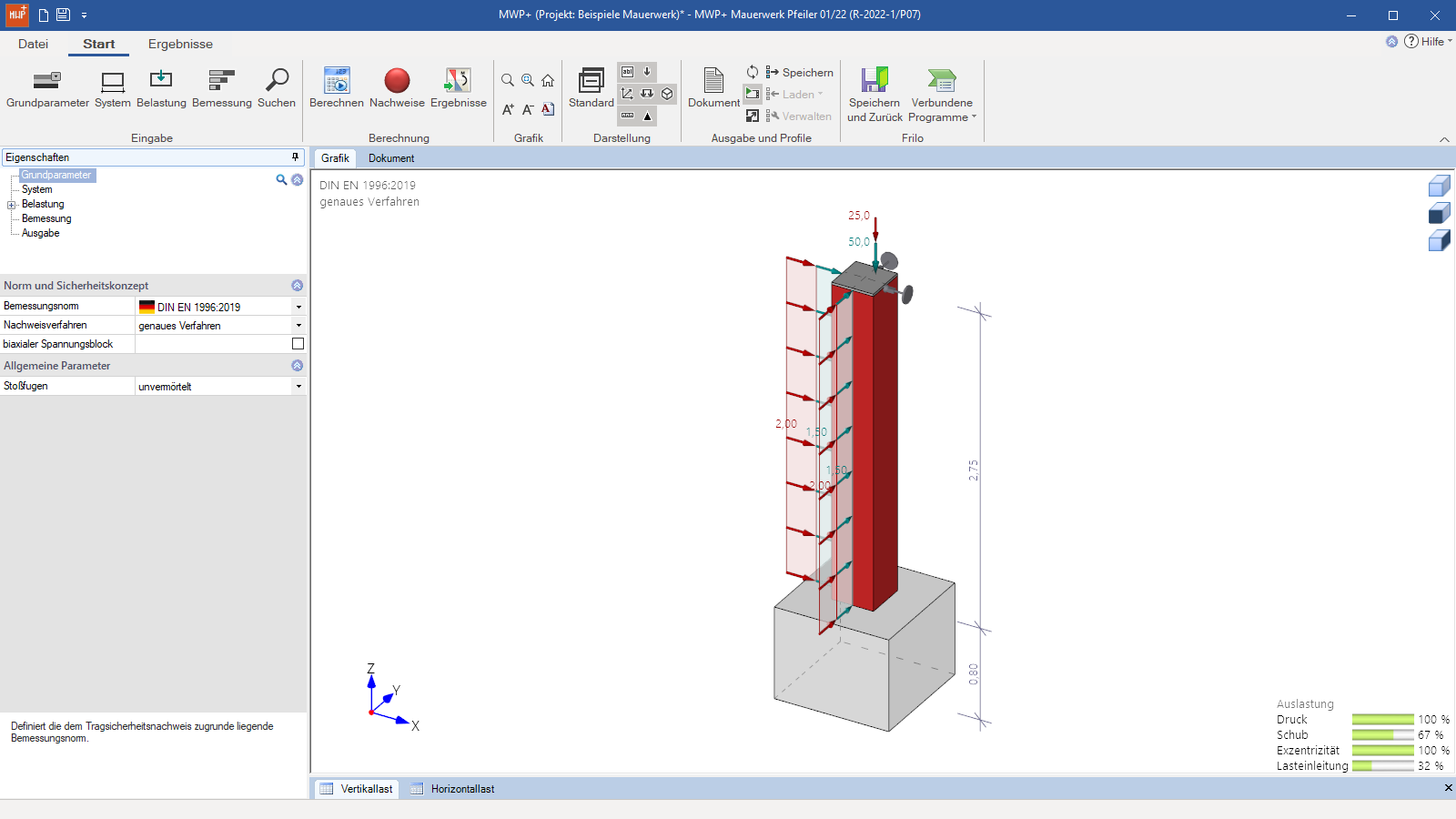The image size is (1456, 819).
Task: Decrease font size with A- icon
Action: [528, 109]
